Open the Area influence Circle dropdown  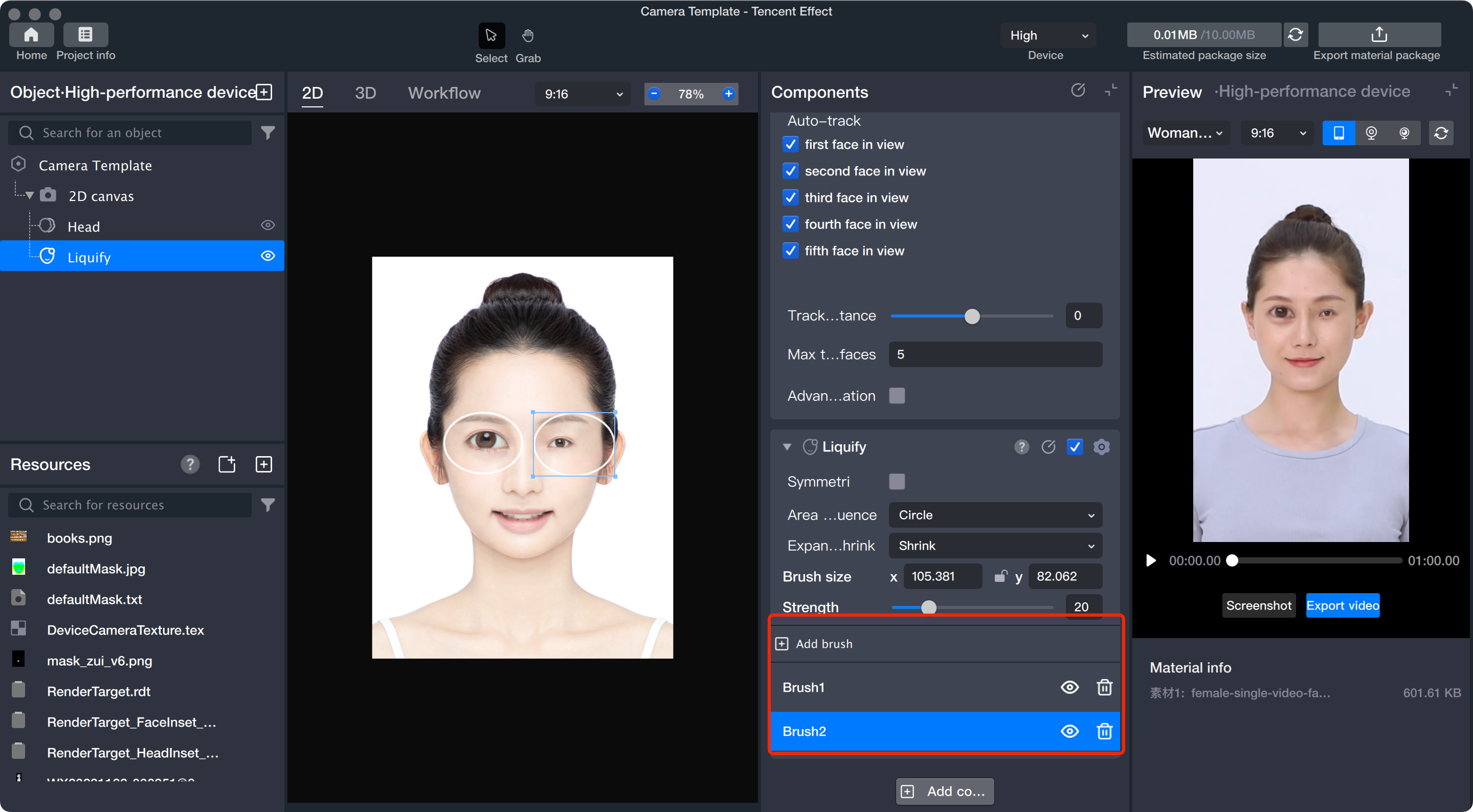(995, 514)
